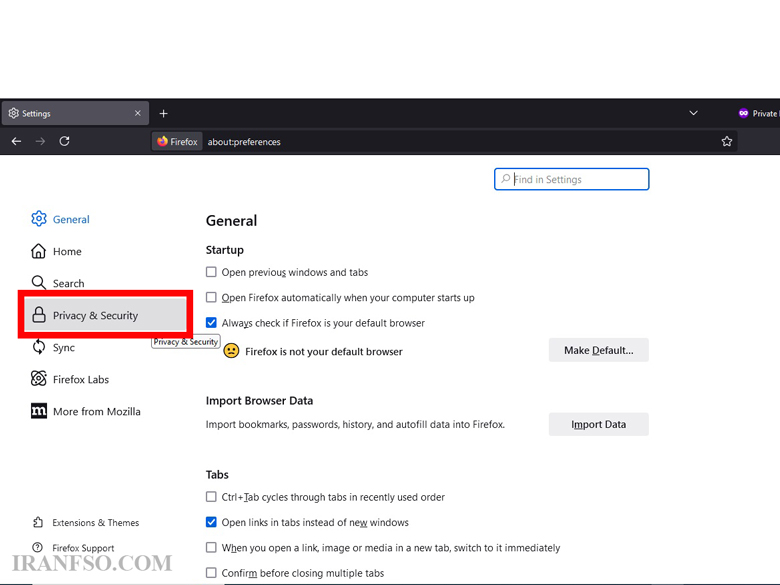
Task: Enable switch to new tab immediately checkbox
Action: click(211, 548)
